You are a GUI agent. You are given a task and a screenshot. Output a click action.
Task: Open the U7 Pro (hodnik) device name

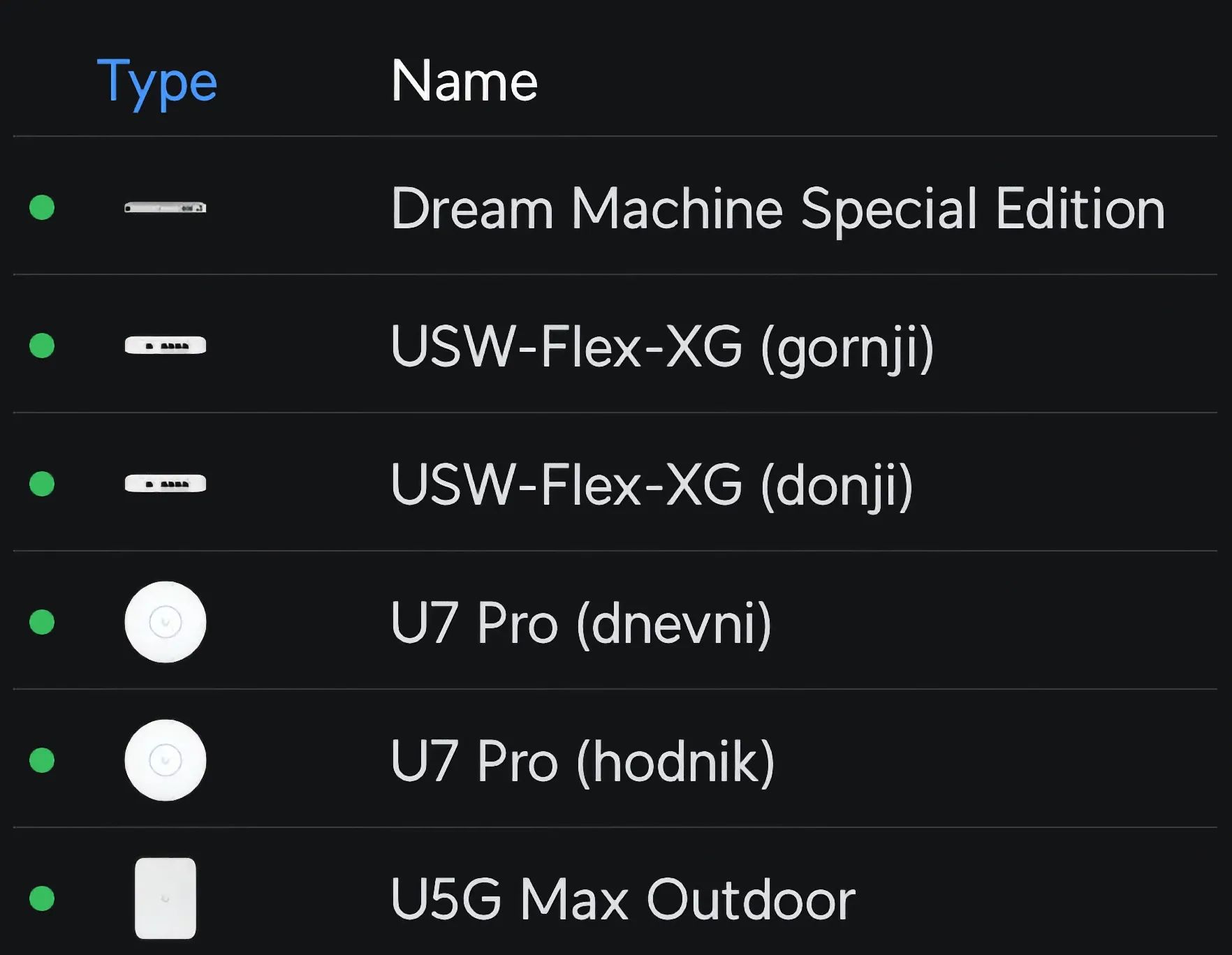582,761
